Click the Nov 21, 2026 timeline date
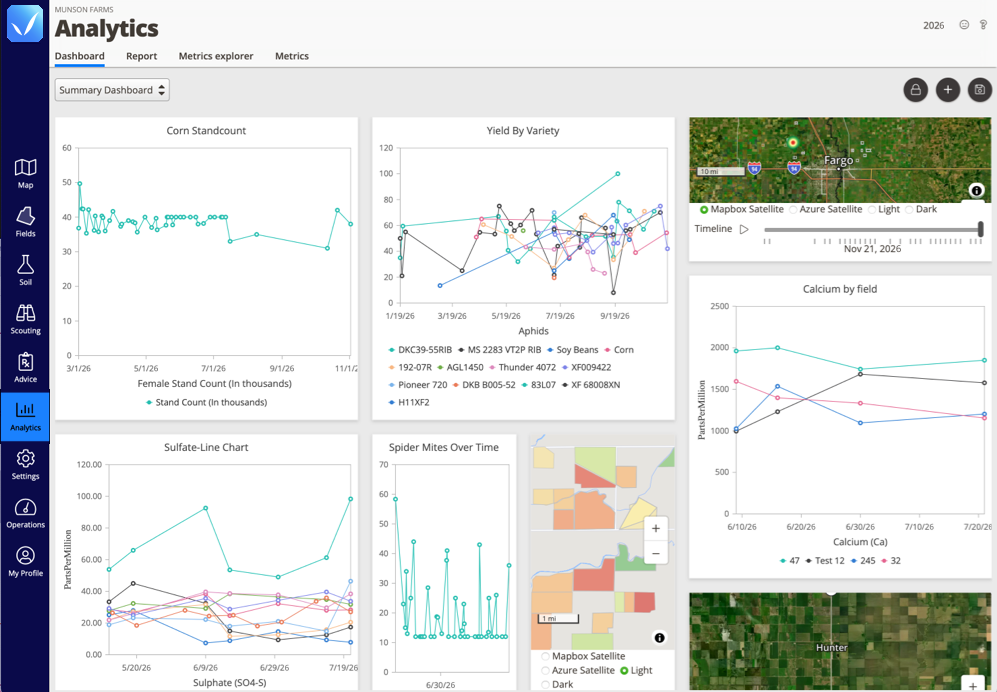997x692 pixels. click(x=872, y=249)
